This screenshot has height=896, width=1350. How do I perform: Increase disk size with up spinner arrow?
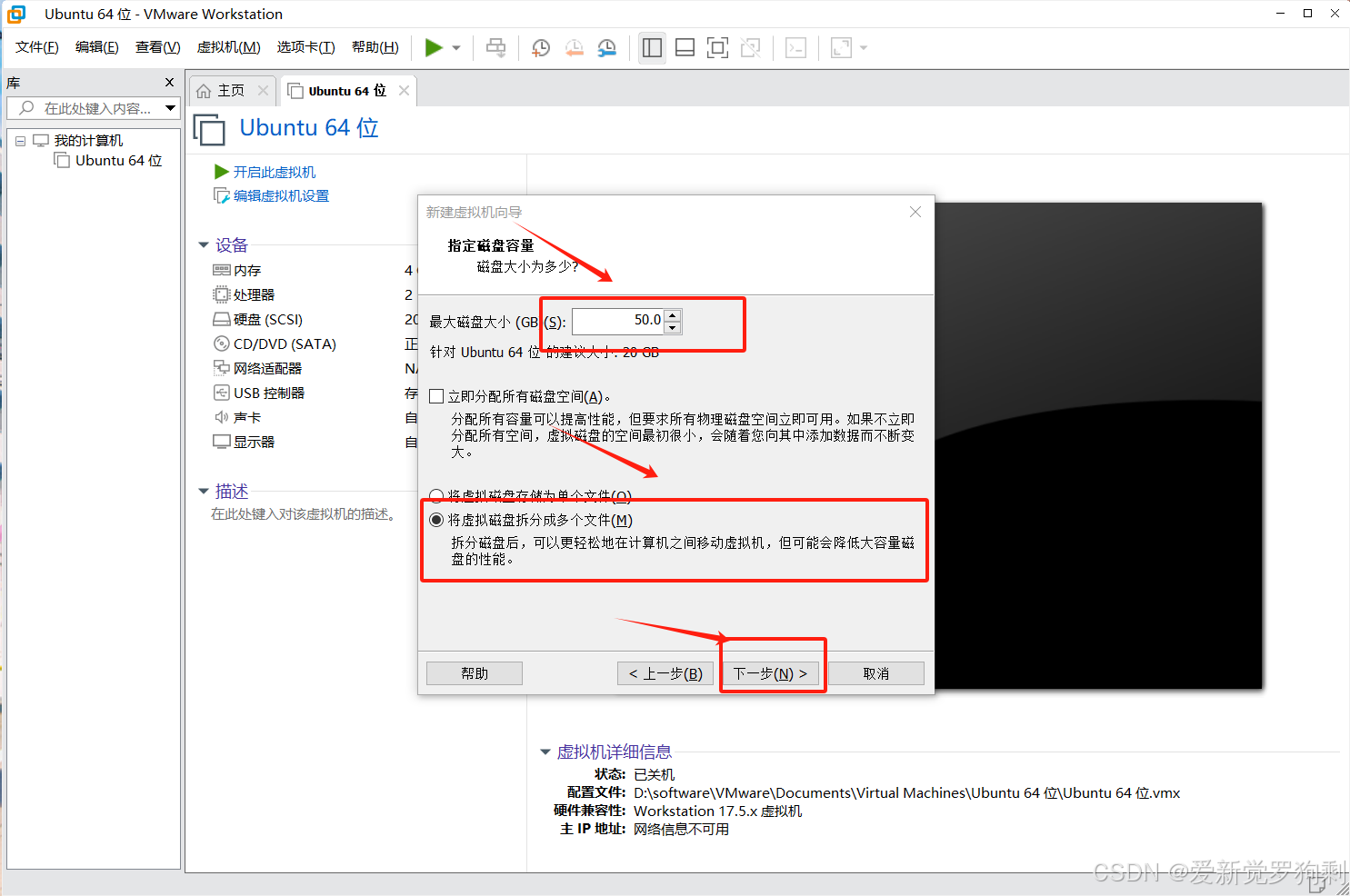pyautogui.click(x=673, y=315)
